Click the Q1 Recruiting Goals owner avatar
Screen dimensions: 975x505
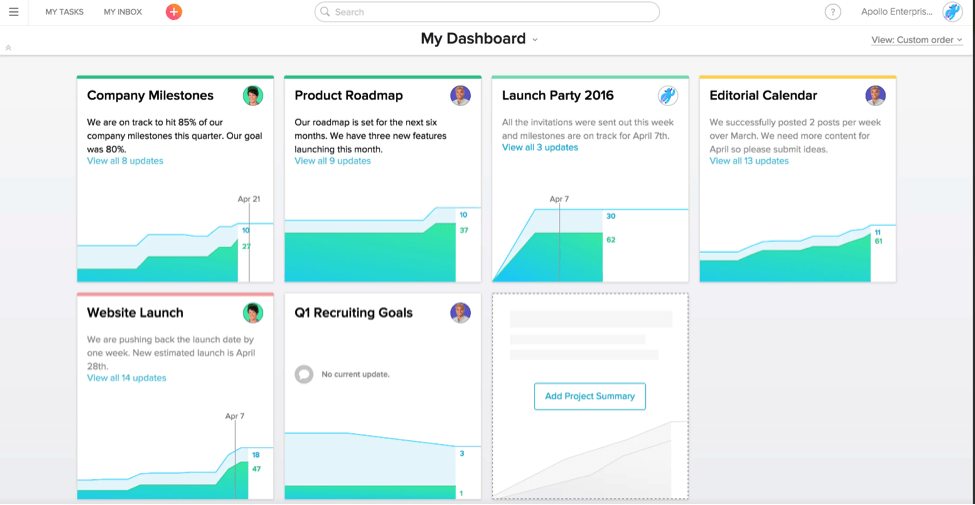461,313
